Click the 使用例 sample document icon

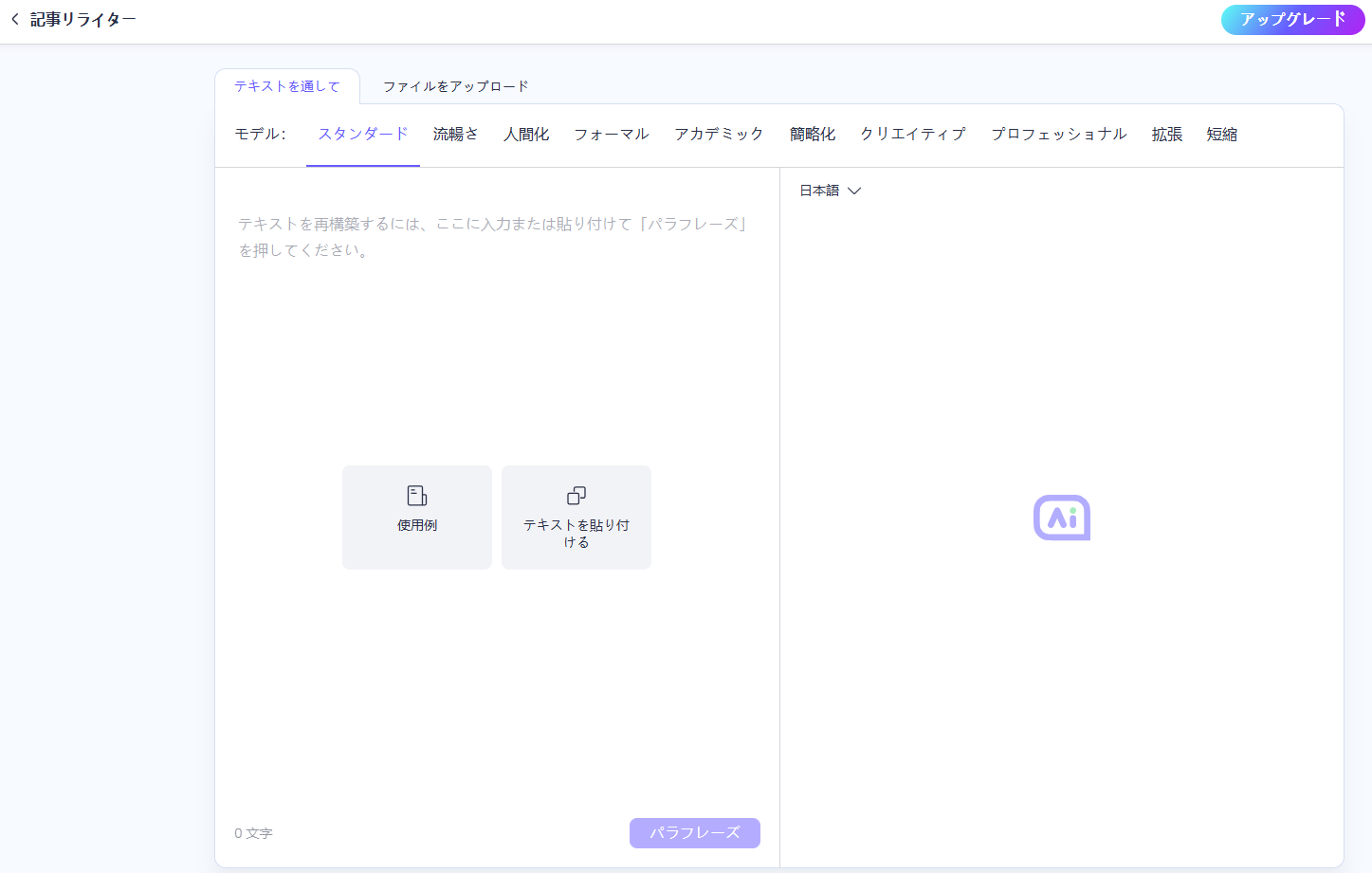(x=417, y=496)
